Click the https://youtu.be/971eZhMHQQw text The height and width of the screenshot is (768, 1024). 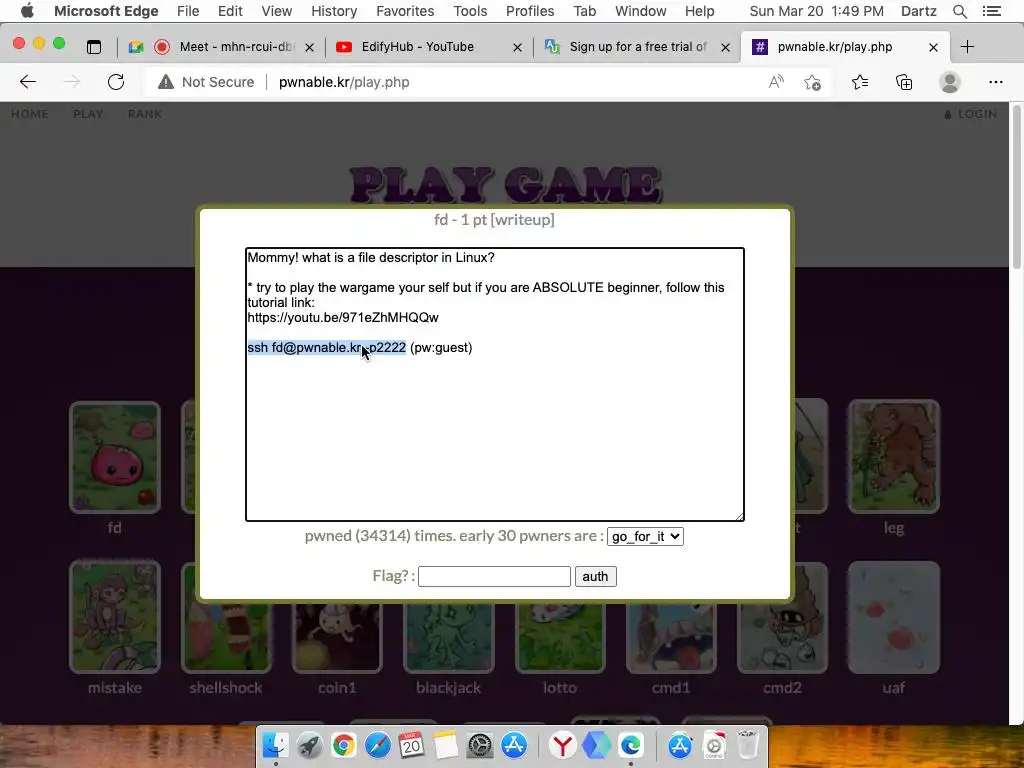click(343, 317)
